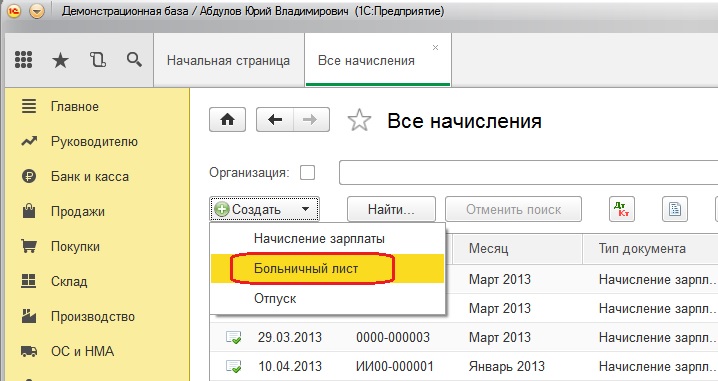Expand the Создать dropdown button
The height and width of the screenshot is (381, 718).
click(x=264, y=209)
